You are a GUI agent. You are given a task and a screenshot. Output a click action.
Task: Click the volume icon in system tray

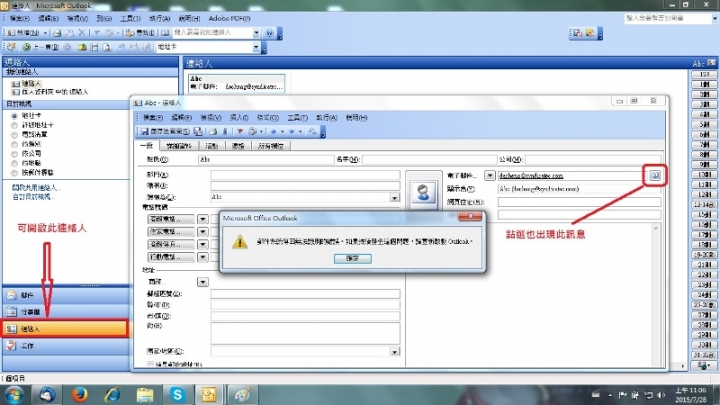[x=661, y=395]
